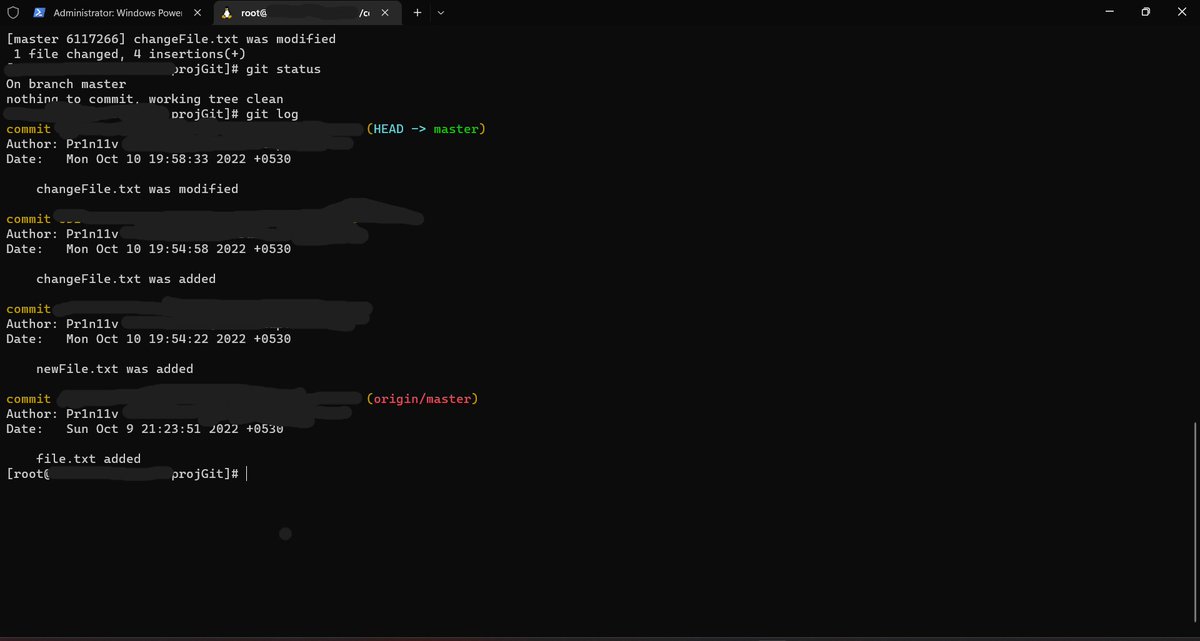Switch to Administrator: Windows PowerShell tab
Viewport: 1200px width, 641px height.
[117, 13]
